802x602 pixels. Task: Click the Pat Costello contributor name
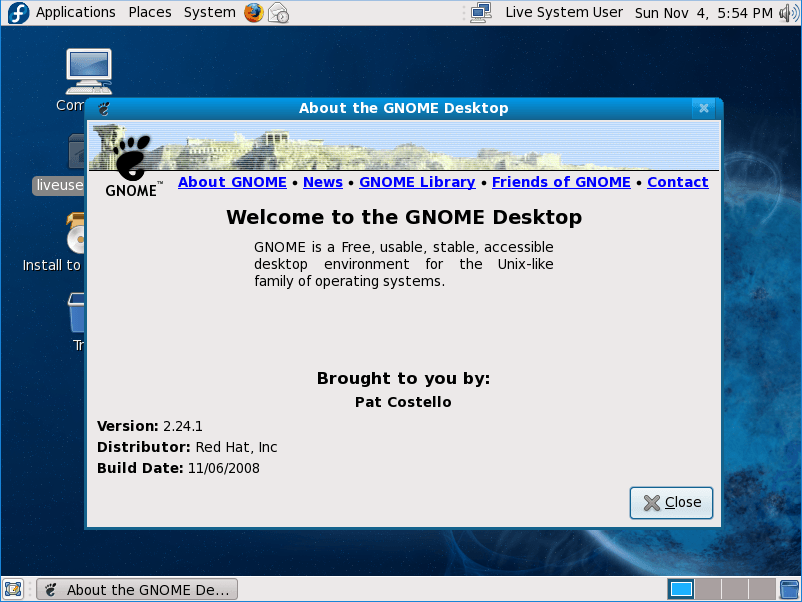[403, 402]
